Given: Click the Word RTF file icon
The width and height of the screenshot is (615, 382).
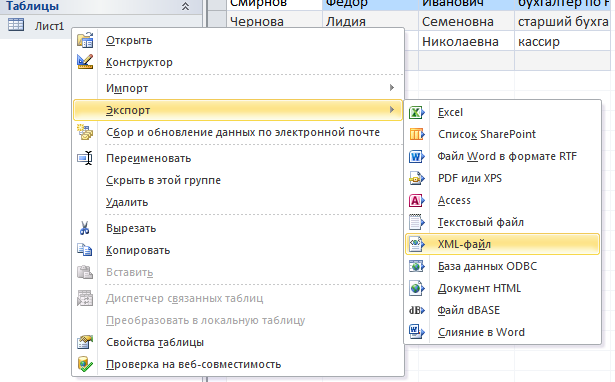Looking at the screenshot, I should pos(417,156).
